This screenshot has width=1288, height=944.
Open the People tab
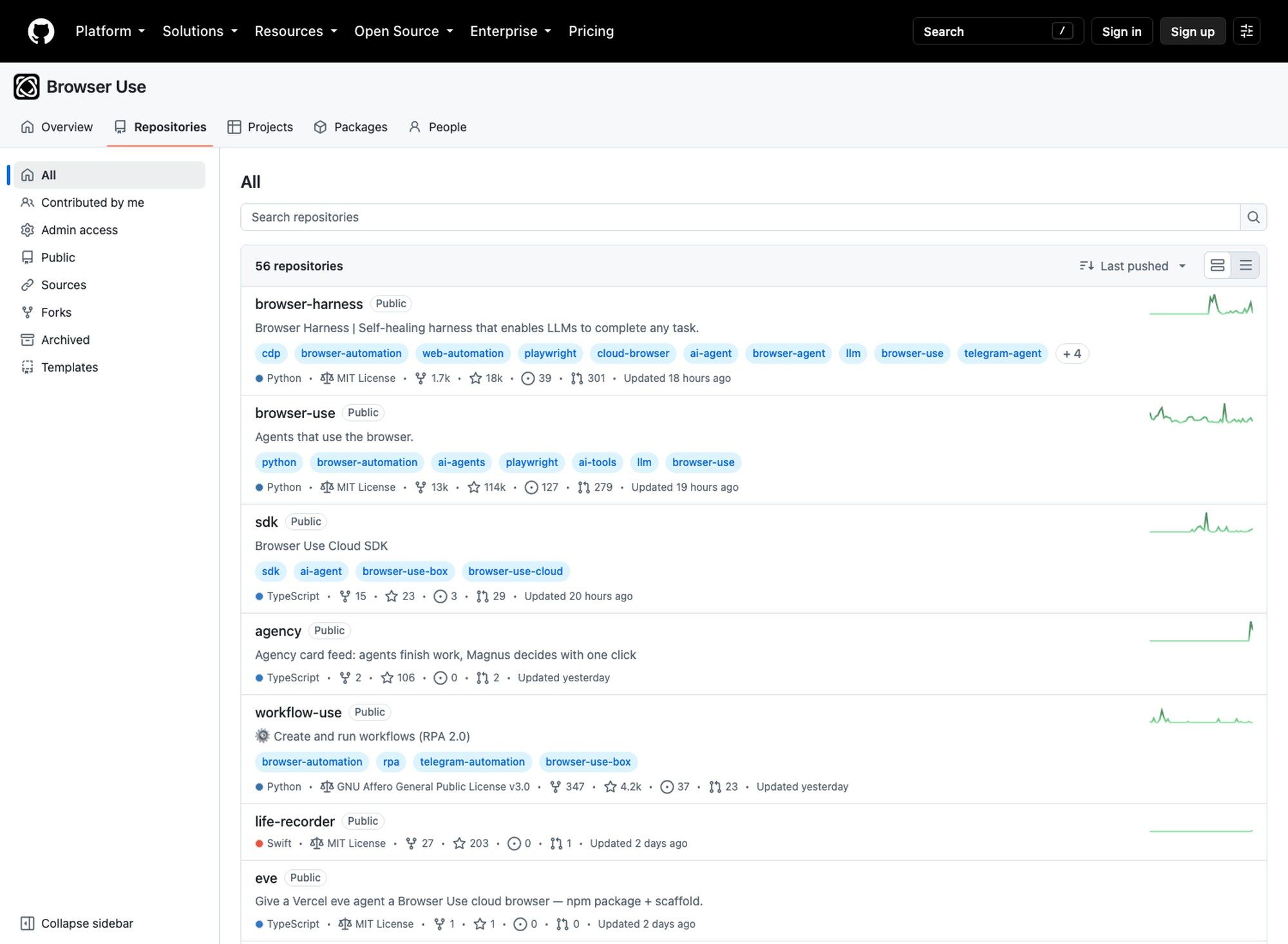tap(438, 127)
